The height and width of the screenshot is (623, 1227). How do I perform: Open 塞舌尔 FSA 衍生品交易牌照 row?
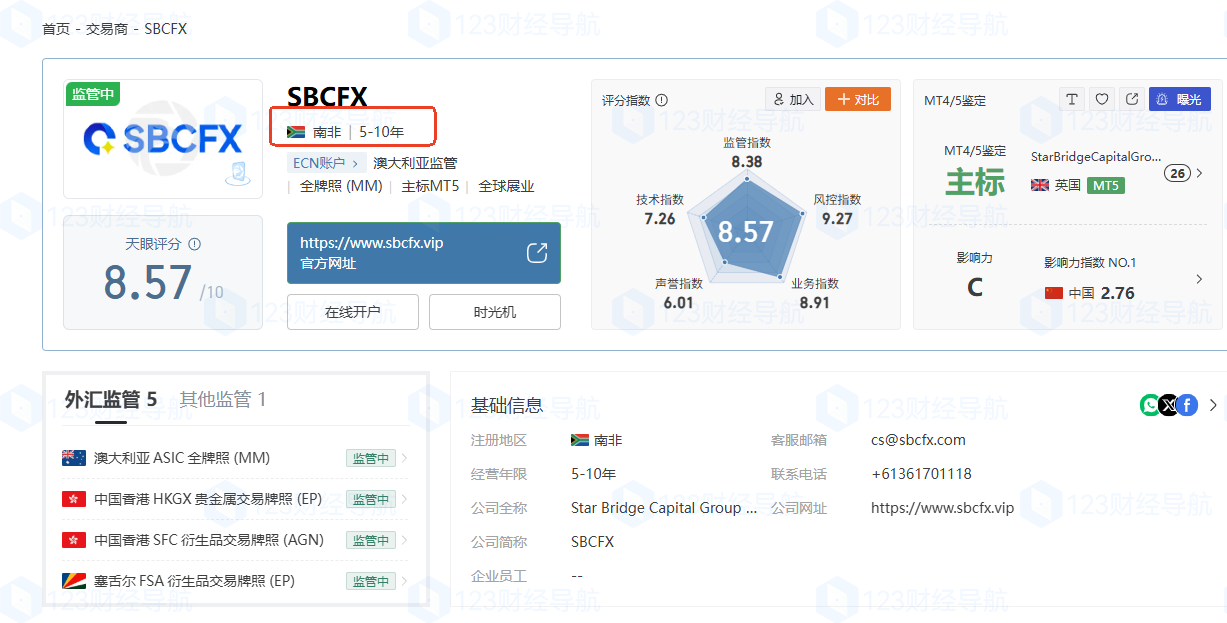click(235, 581)
